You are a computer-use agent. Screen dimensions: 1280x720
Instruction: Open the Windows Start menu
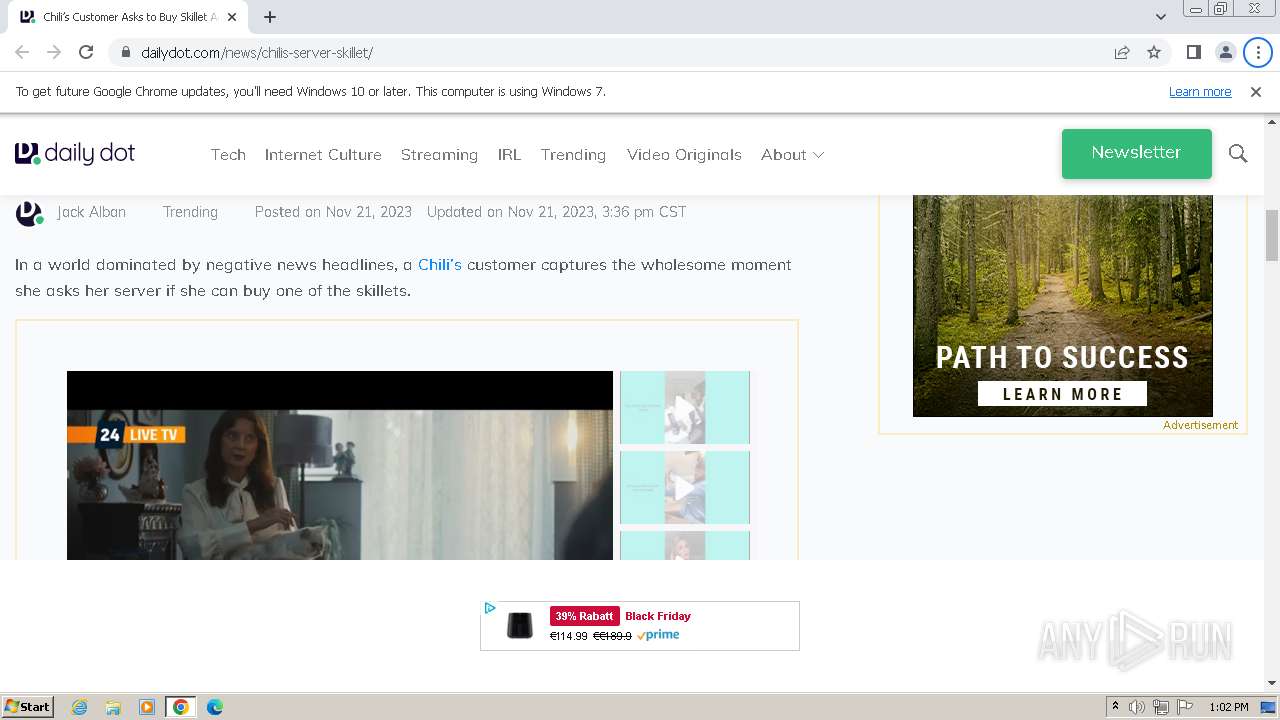pos(27,707)
